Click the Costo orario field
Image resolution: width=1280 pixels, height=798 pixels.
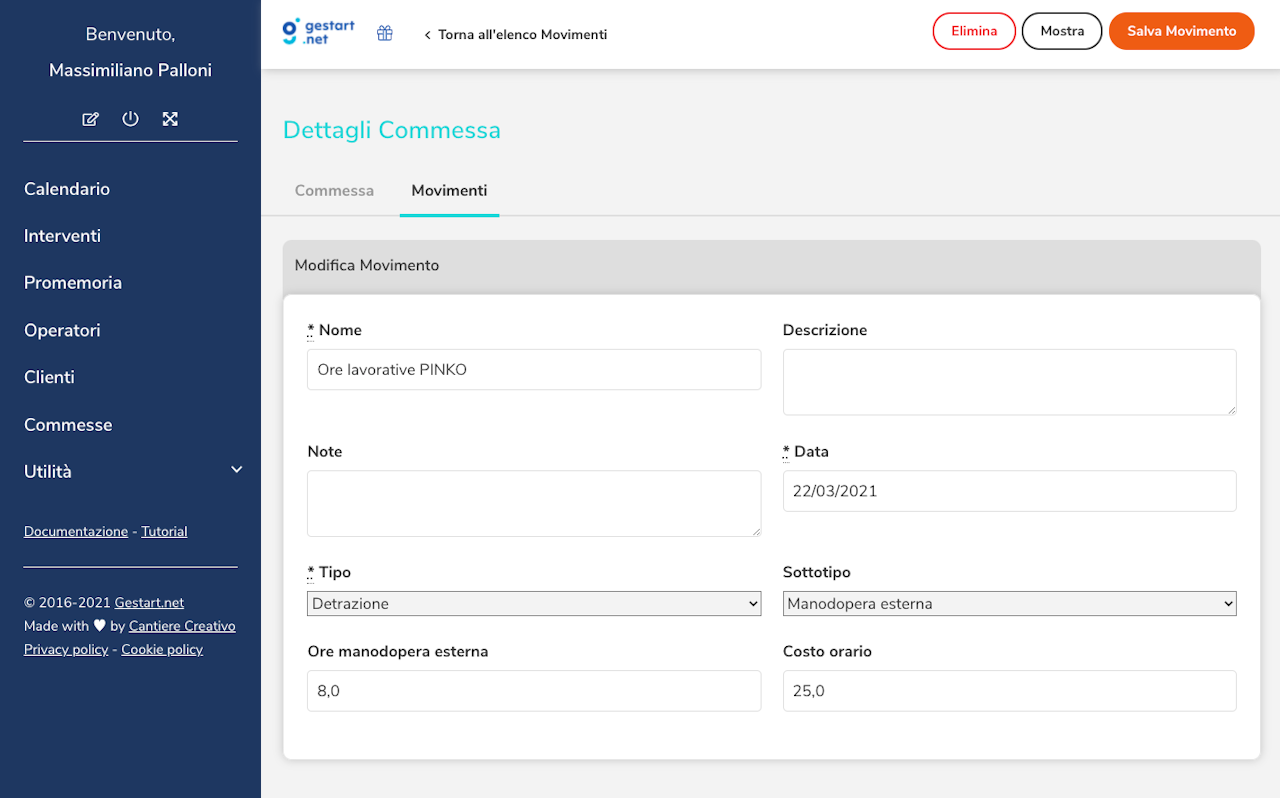point(1009,691)
